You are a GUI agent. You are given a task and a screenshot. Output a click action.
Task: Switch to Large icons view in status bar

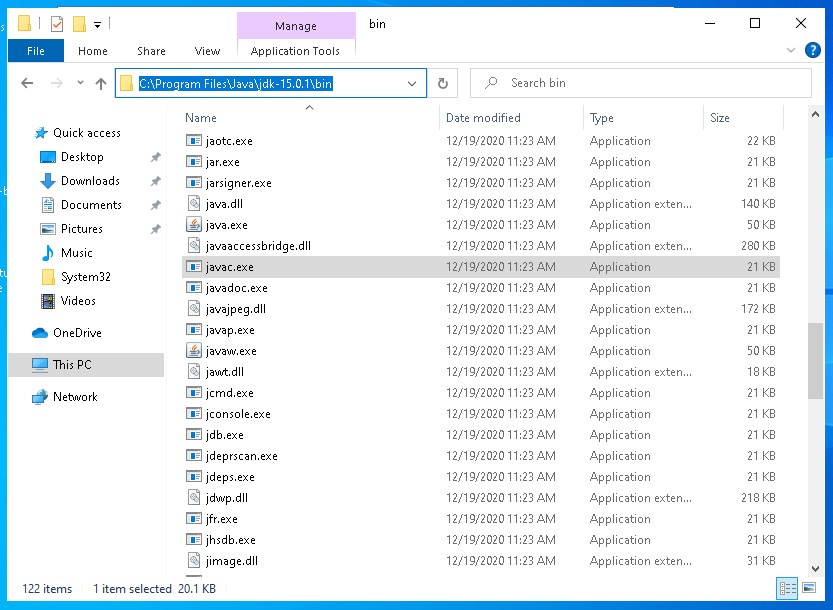(809, 588)
